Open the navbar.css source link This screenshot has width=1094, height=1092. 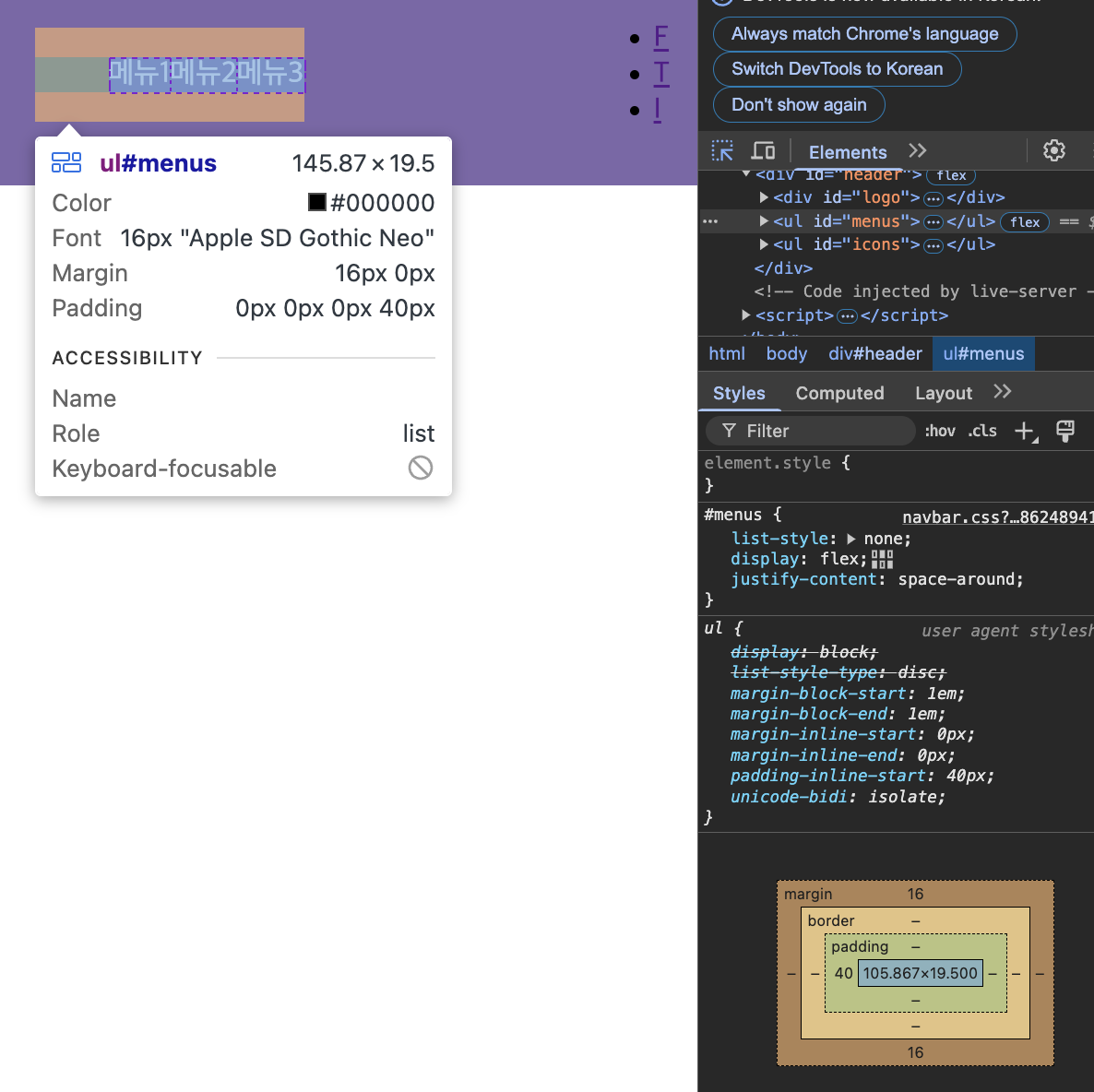tap(998, 517)
